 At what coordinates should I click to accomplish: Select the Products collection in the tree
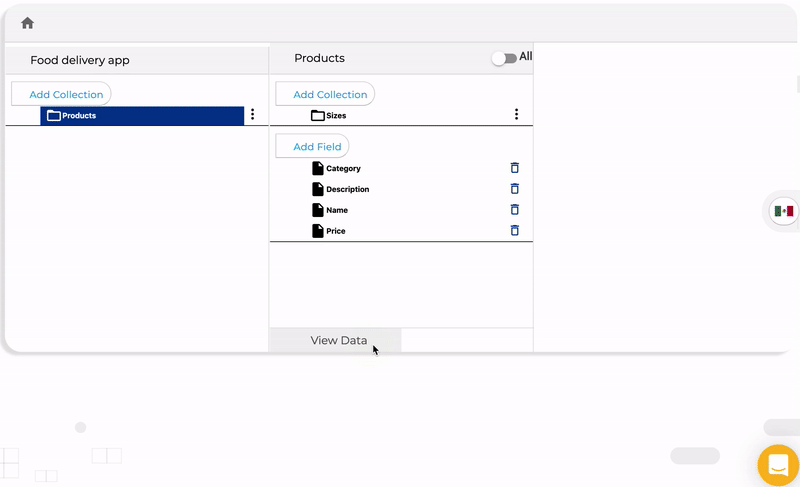point(142,116)
